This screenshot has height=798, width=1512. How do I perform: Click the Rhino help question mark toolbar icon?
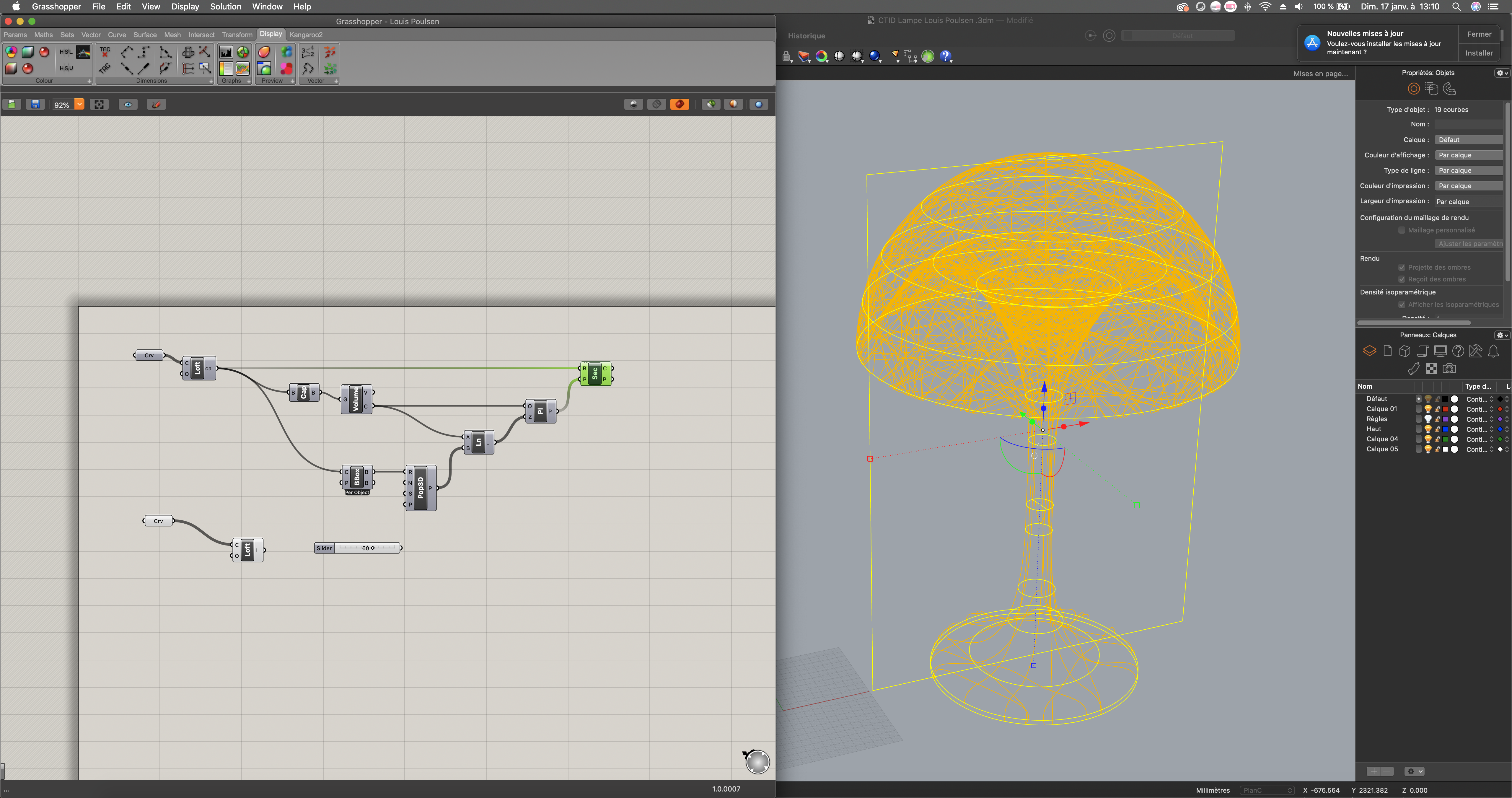point(946,56)
